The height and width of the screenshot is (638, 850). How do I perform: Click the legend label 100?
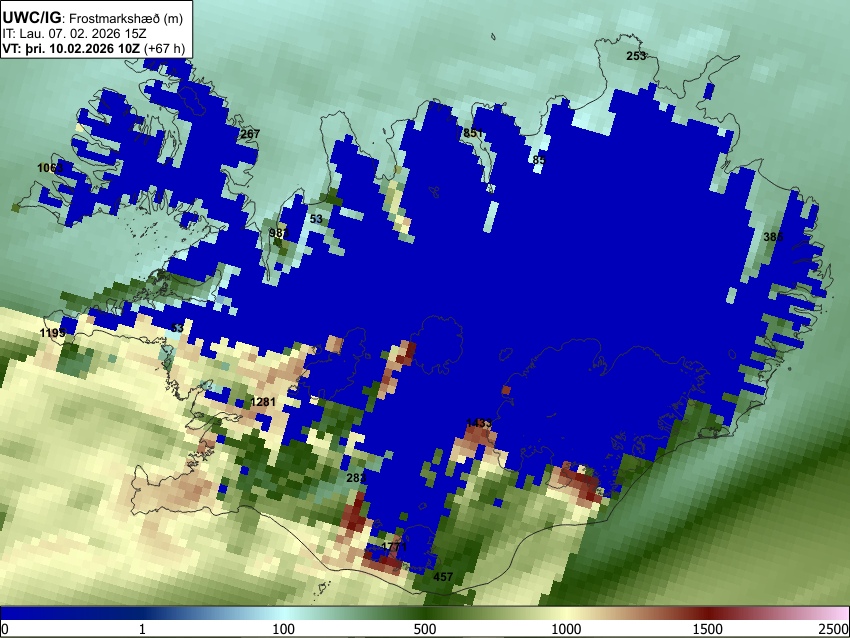(x=283, y=629)
